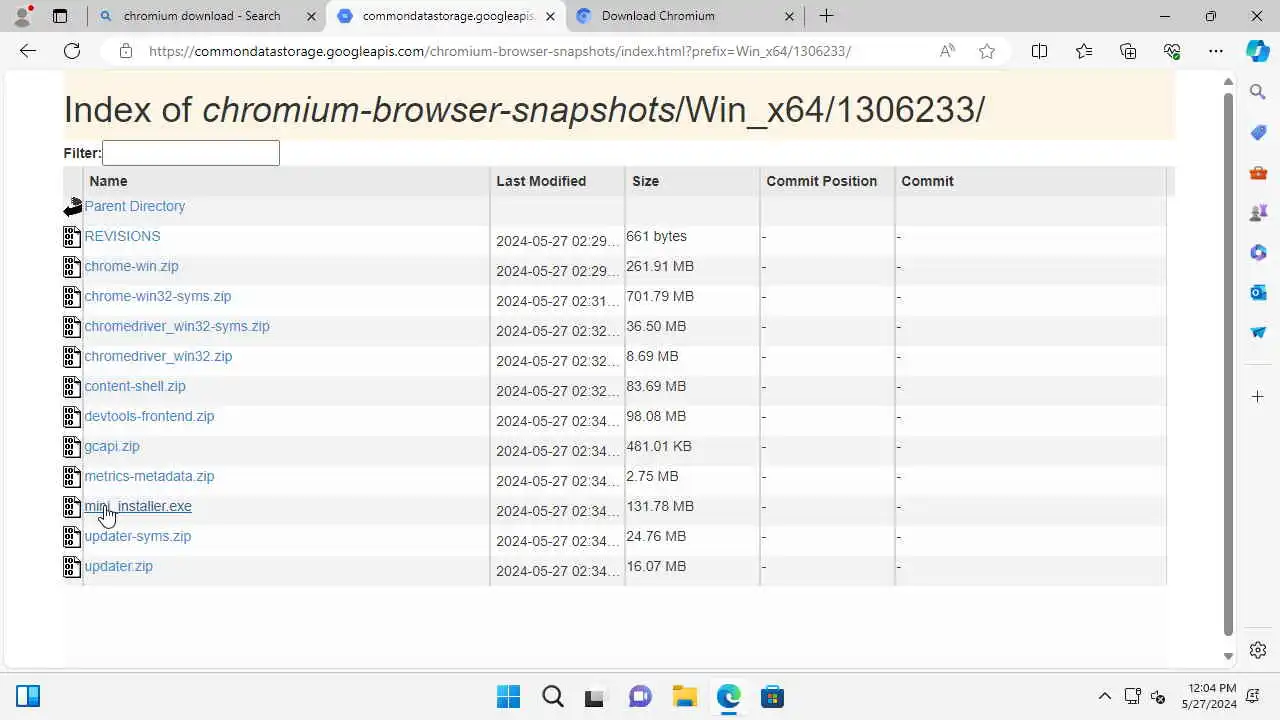Download chrome-win32-syms.zip
1280x720 pixels.
click(x=157, y=296)
